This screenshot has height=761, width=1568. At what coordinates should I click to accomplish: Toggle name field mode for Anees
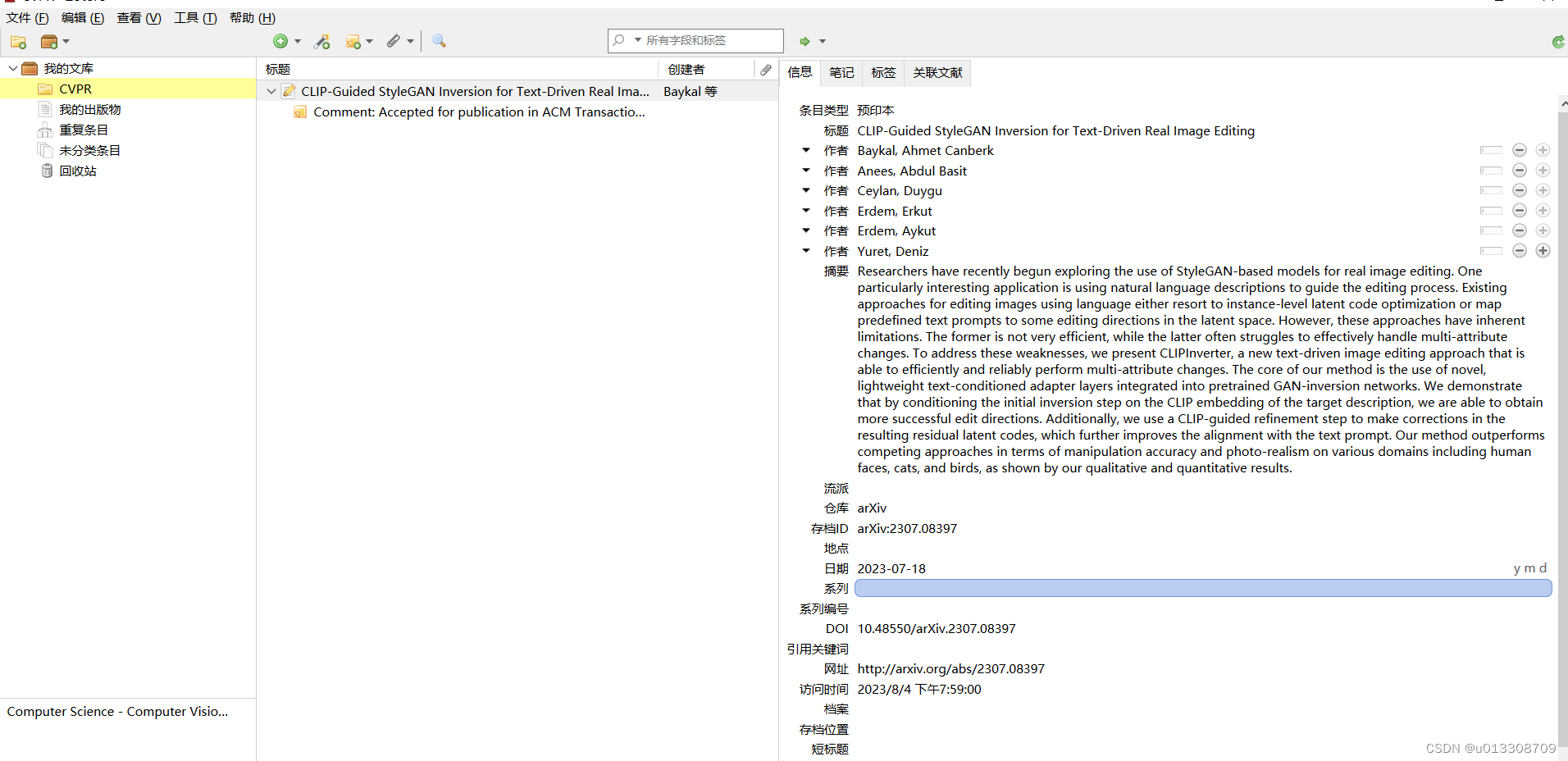click(x=1491, y=171)
